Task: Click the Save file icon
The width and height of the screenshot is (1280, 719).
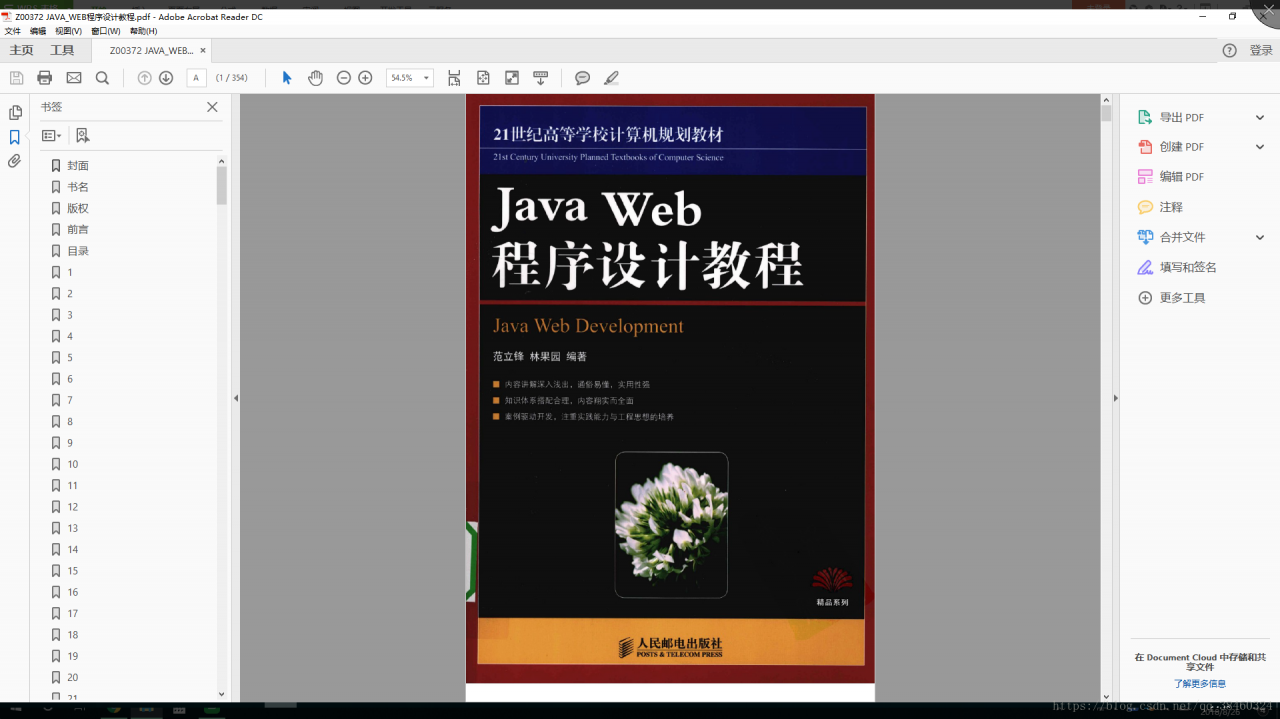Action: pyautogui.click(x=16, y=78)
